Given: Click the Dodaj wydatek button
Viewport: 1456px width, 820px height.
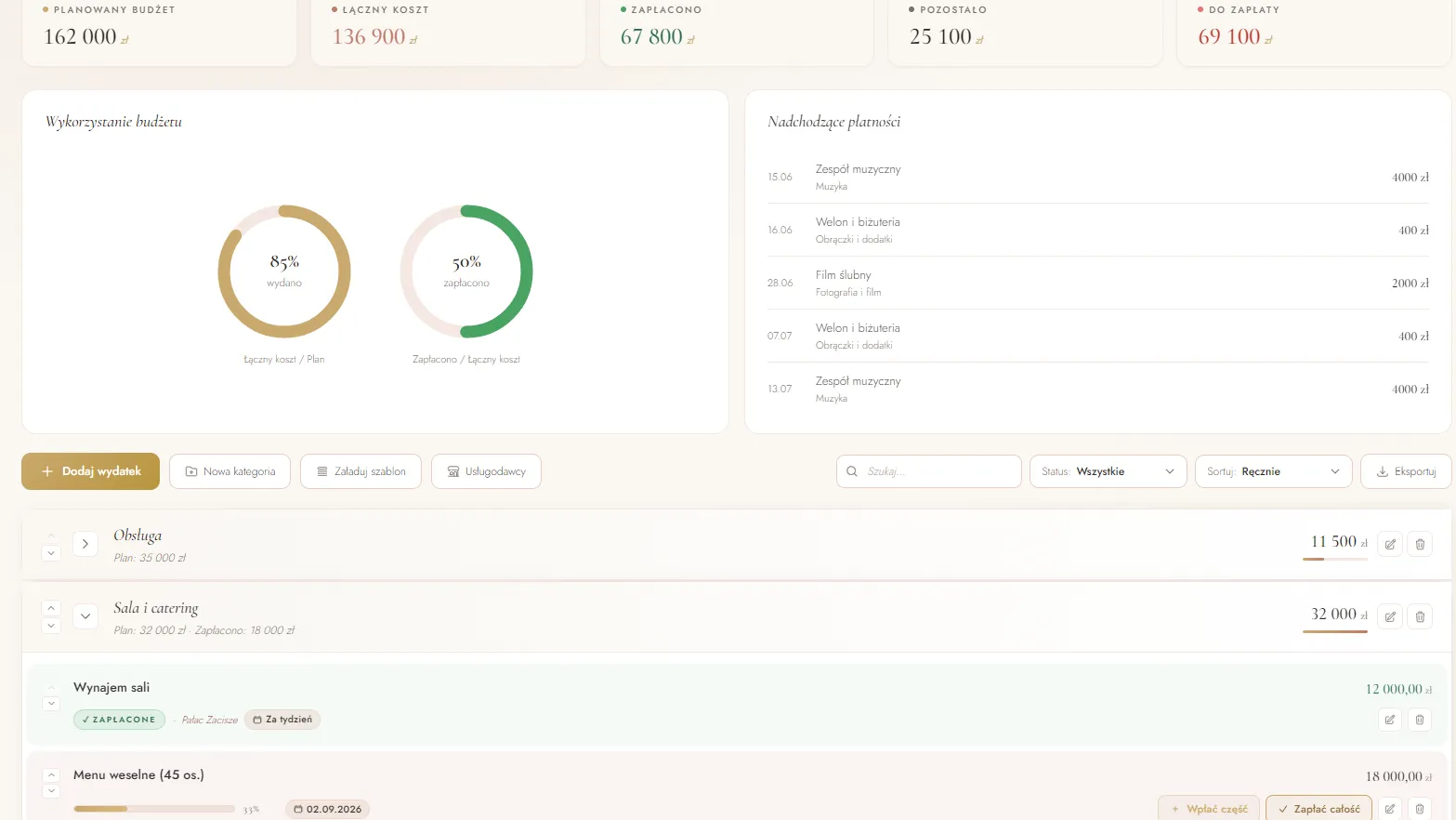Looking at the screenshot, I should tap(90, 471).
